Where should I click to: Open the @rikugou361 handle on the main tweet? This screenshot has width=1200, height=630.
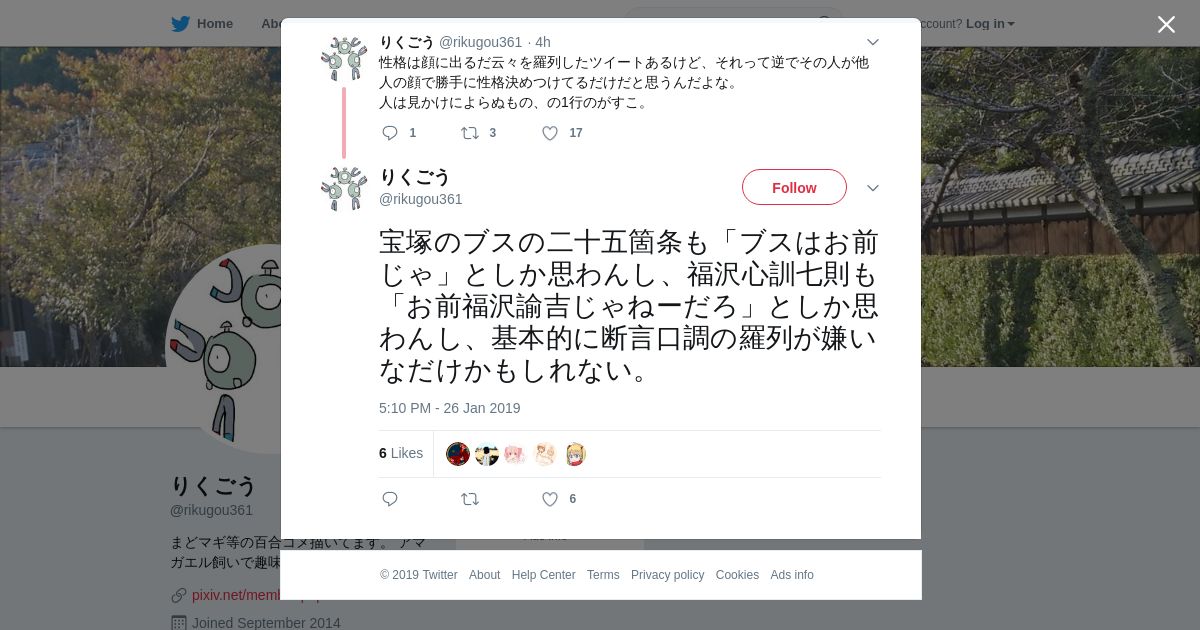pyautogui.click(x=420, y=199)
